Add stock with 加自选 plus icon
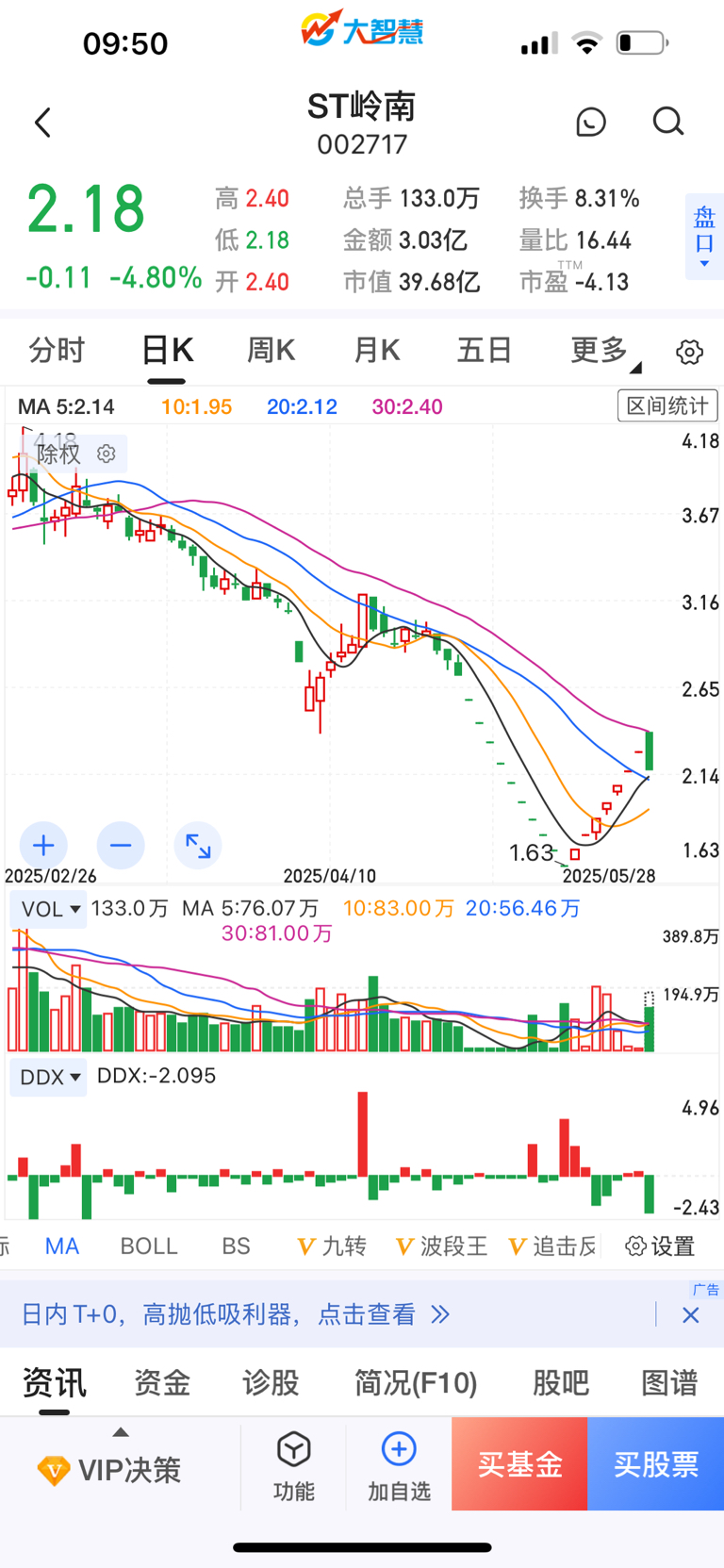Screen dimensions: 724x1568 [399, 1449]
